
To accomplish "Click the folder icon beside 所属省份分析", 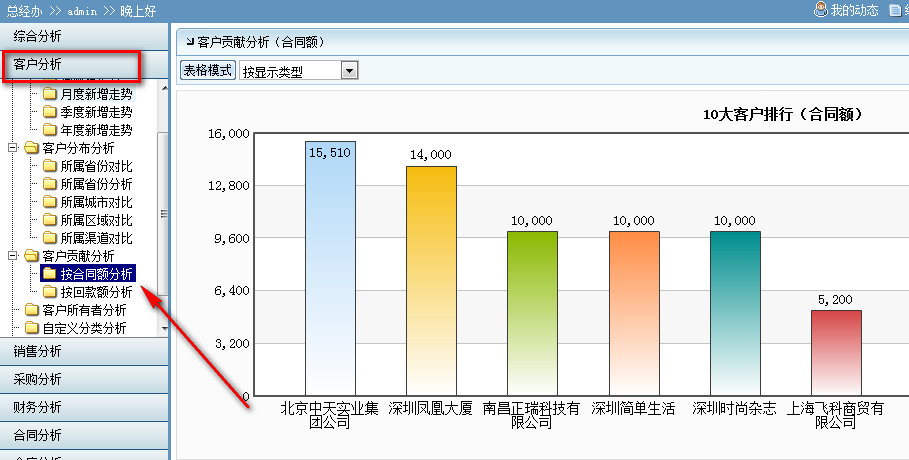I will 50,184.
